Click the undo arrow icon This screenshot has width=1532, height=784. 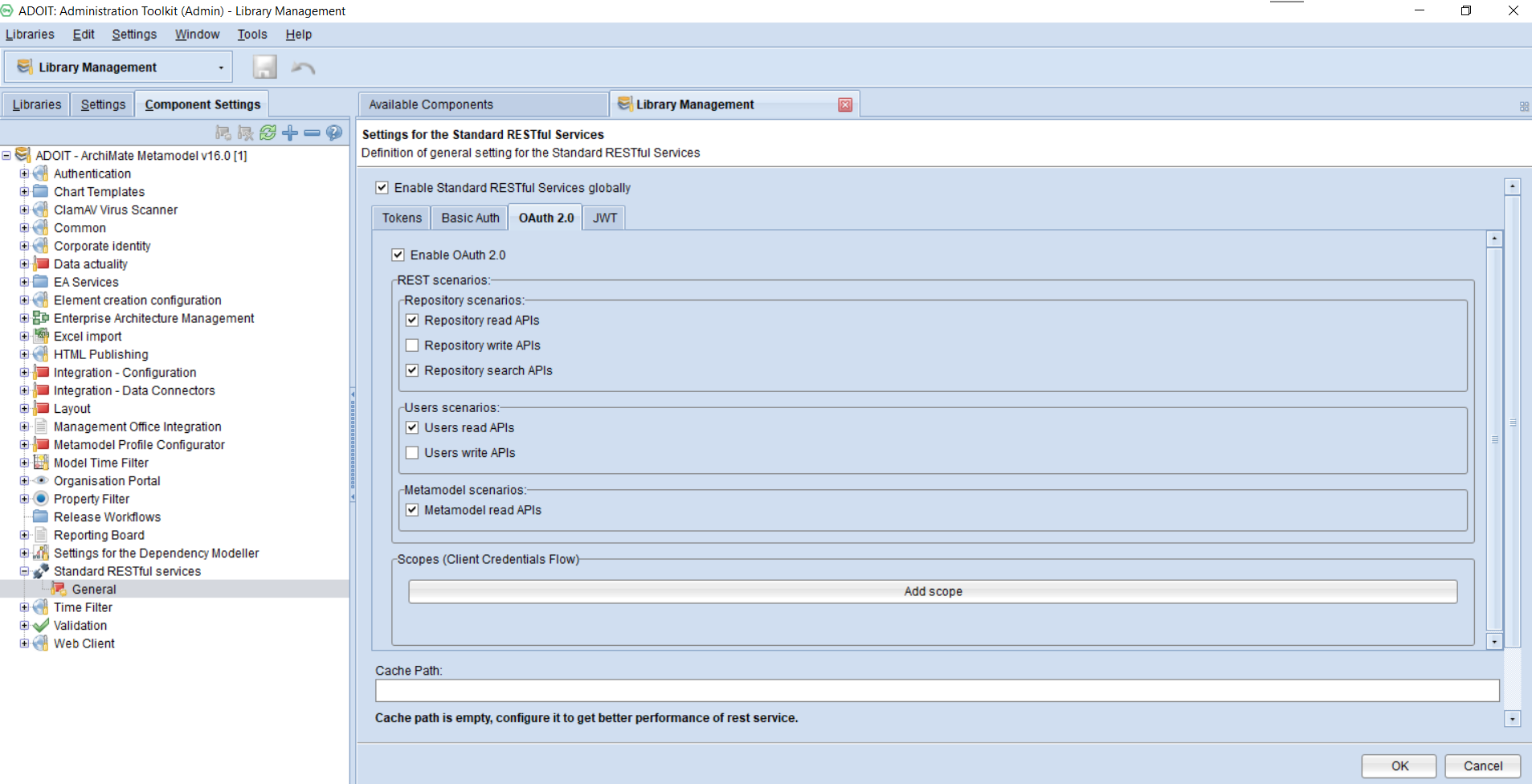[303, 67]
